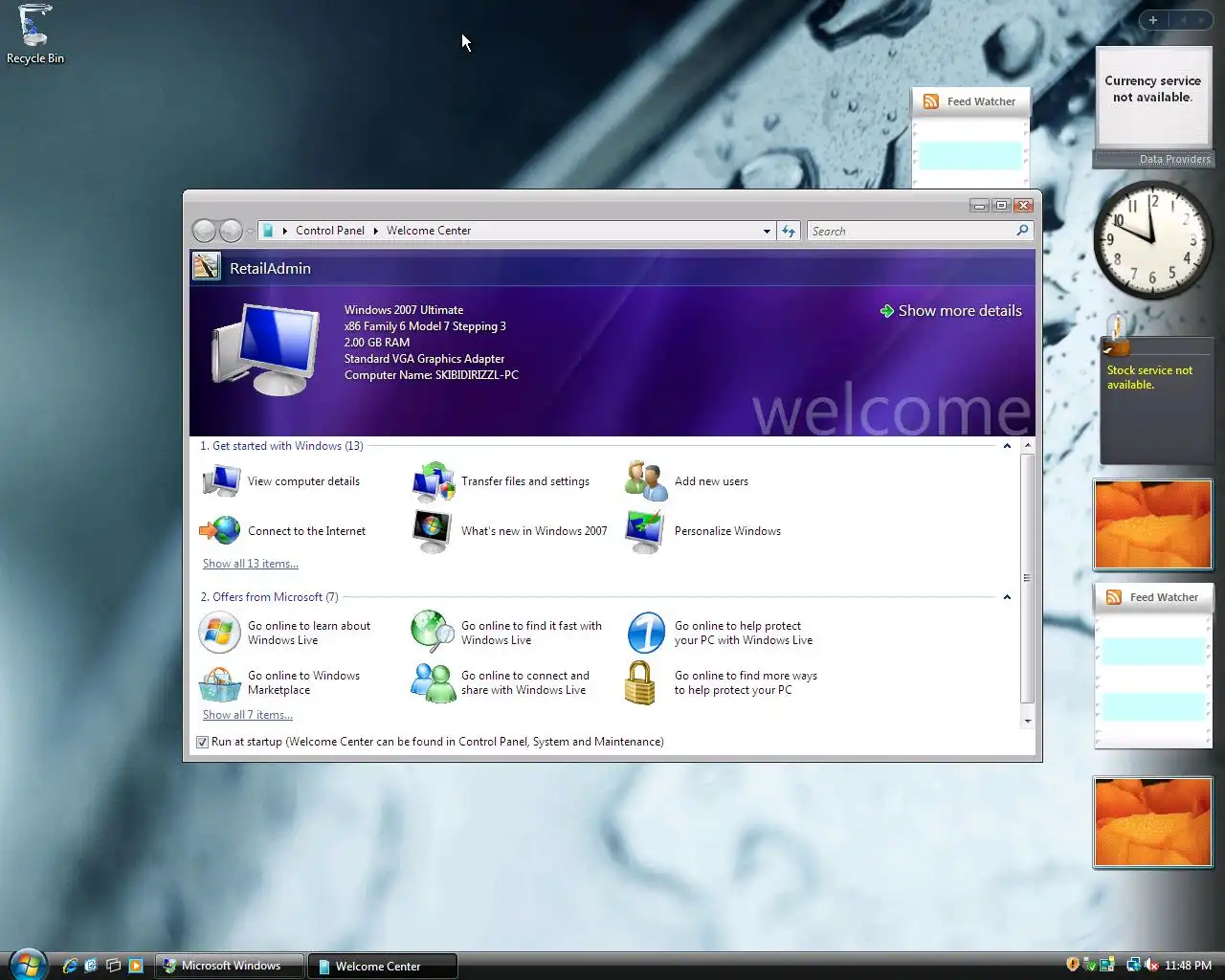Screen dimensions: 1225x980
Task: Choose the Personalize Windows item
Action: (x=703, y=531)
